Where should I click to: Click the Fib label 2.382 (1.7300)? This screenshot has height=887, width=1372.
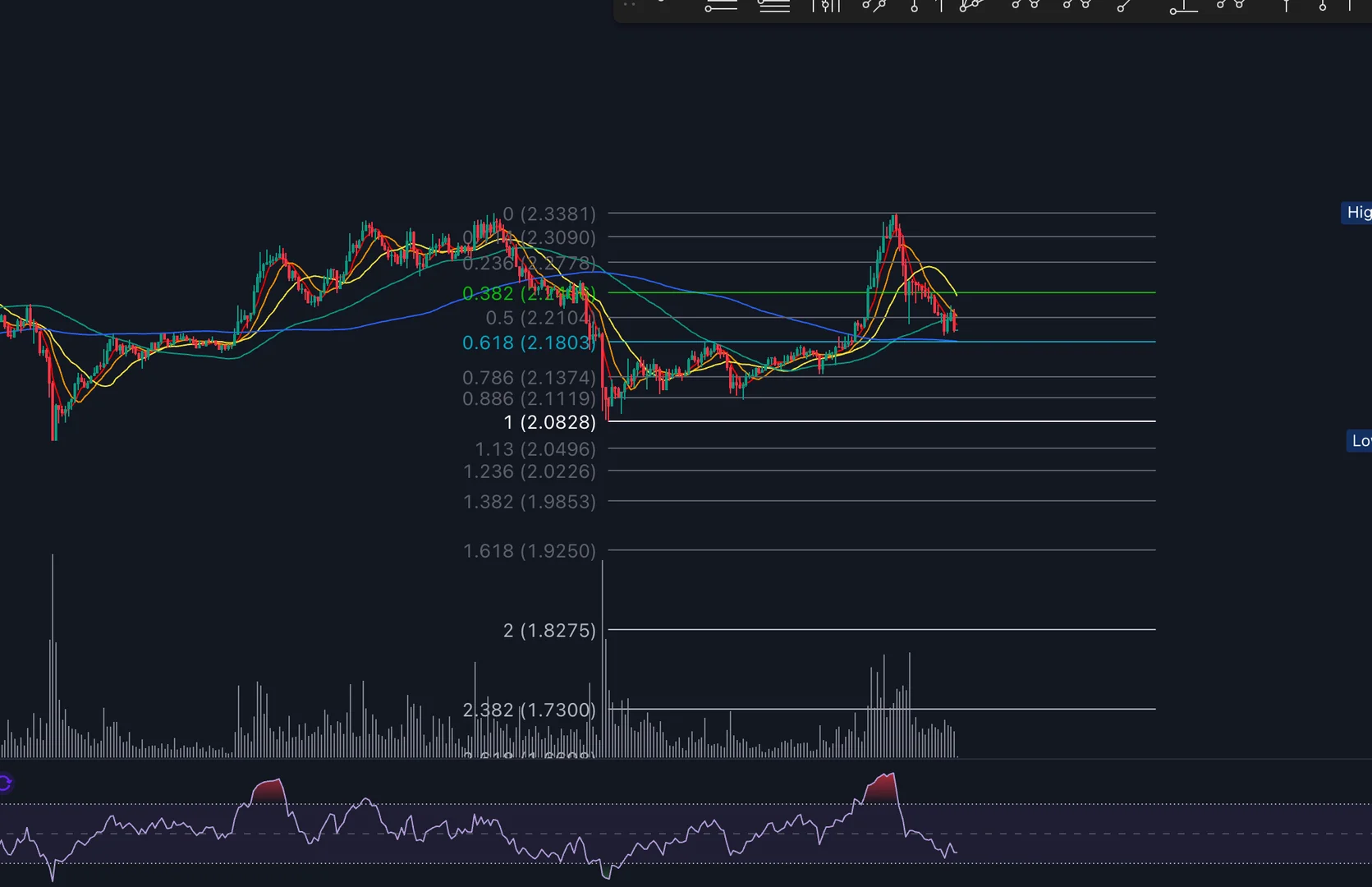530,710
